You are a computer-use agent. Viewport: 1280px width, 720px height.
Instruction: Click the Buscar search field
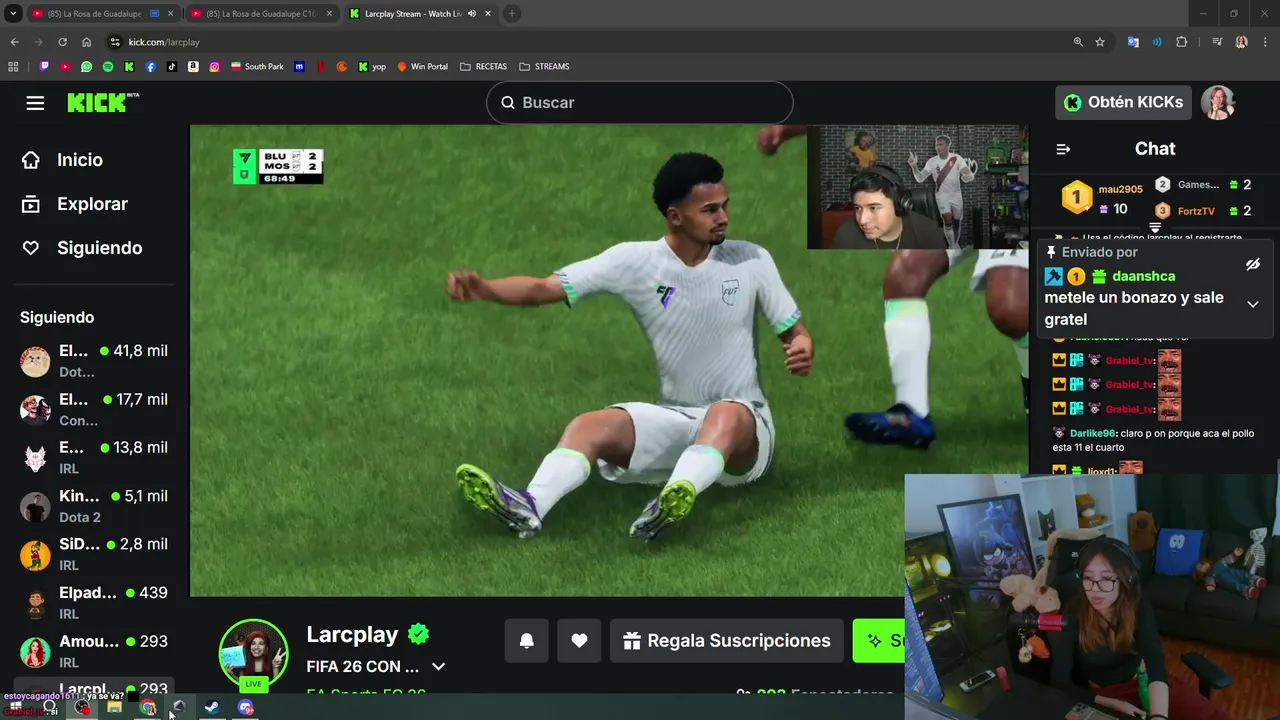pos(640,102)
